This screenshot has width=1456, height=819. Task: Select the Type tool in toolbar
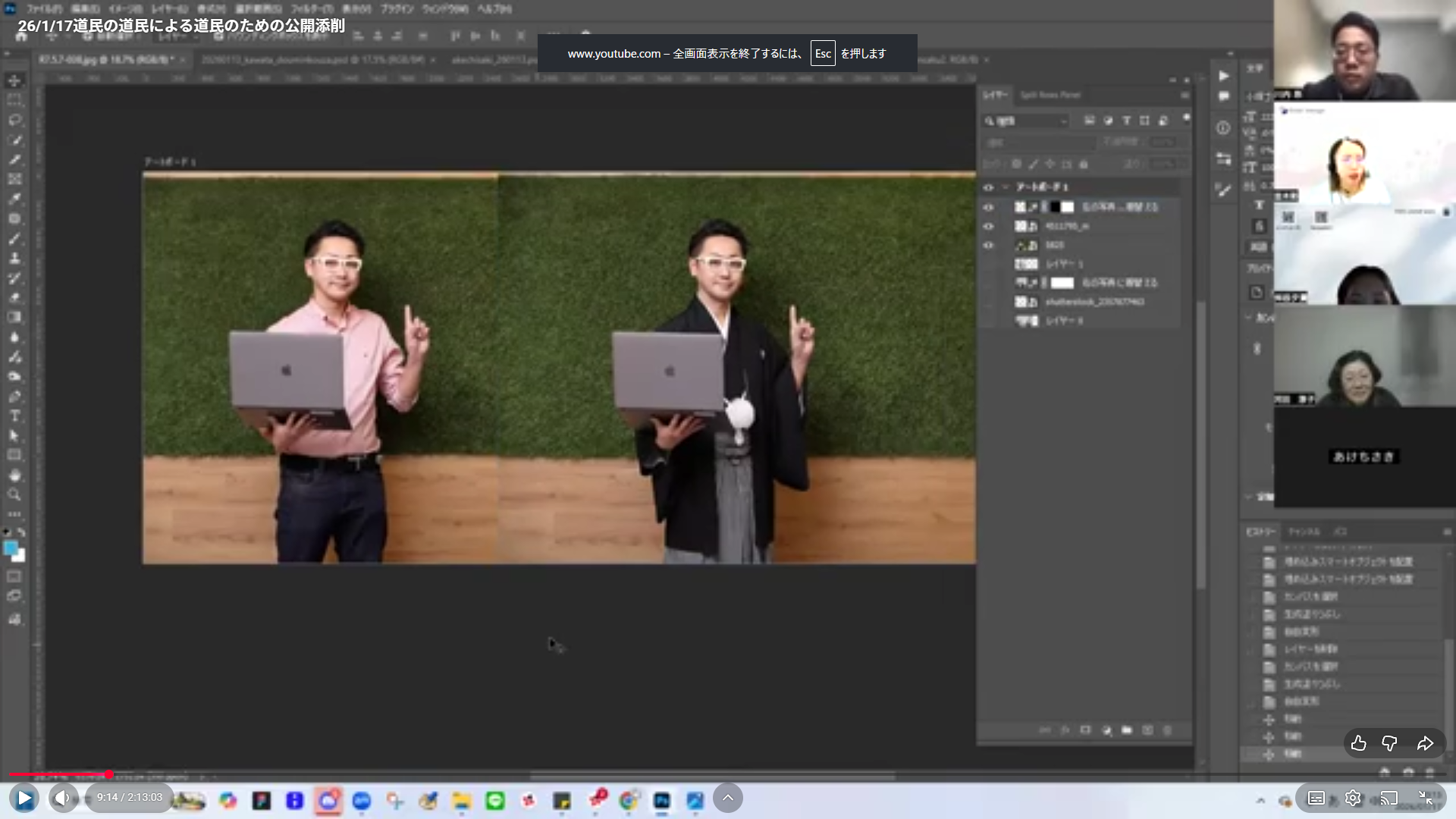pos(14,416)
